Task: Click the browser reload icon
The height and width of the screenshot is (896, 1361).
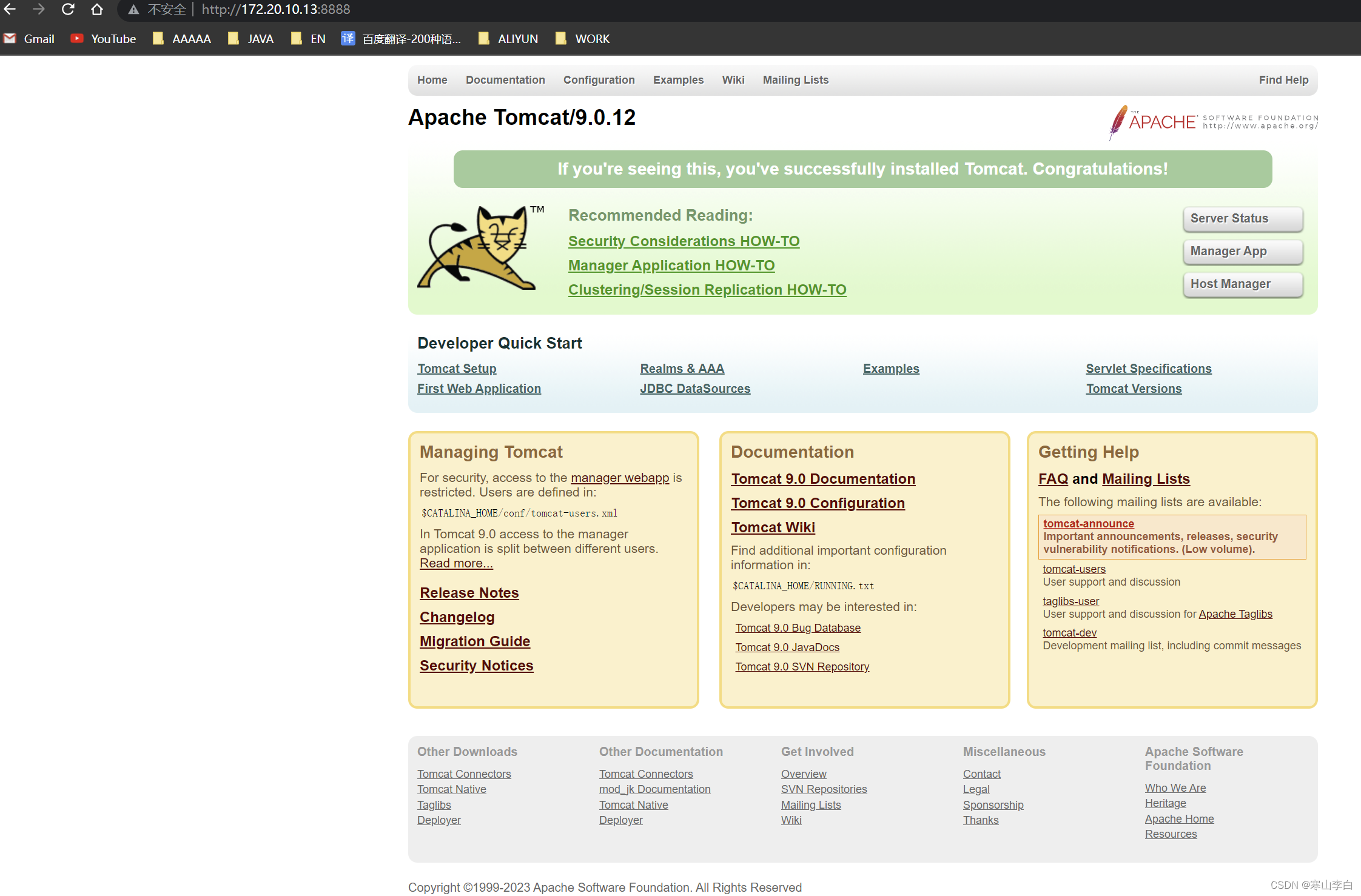Action: 68,9
